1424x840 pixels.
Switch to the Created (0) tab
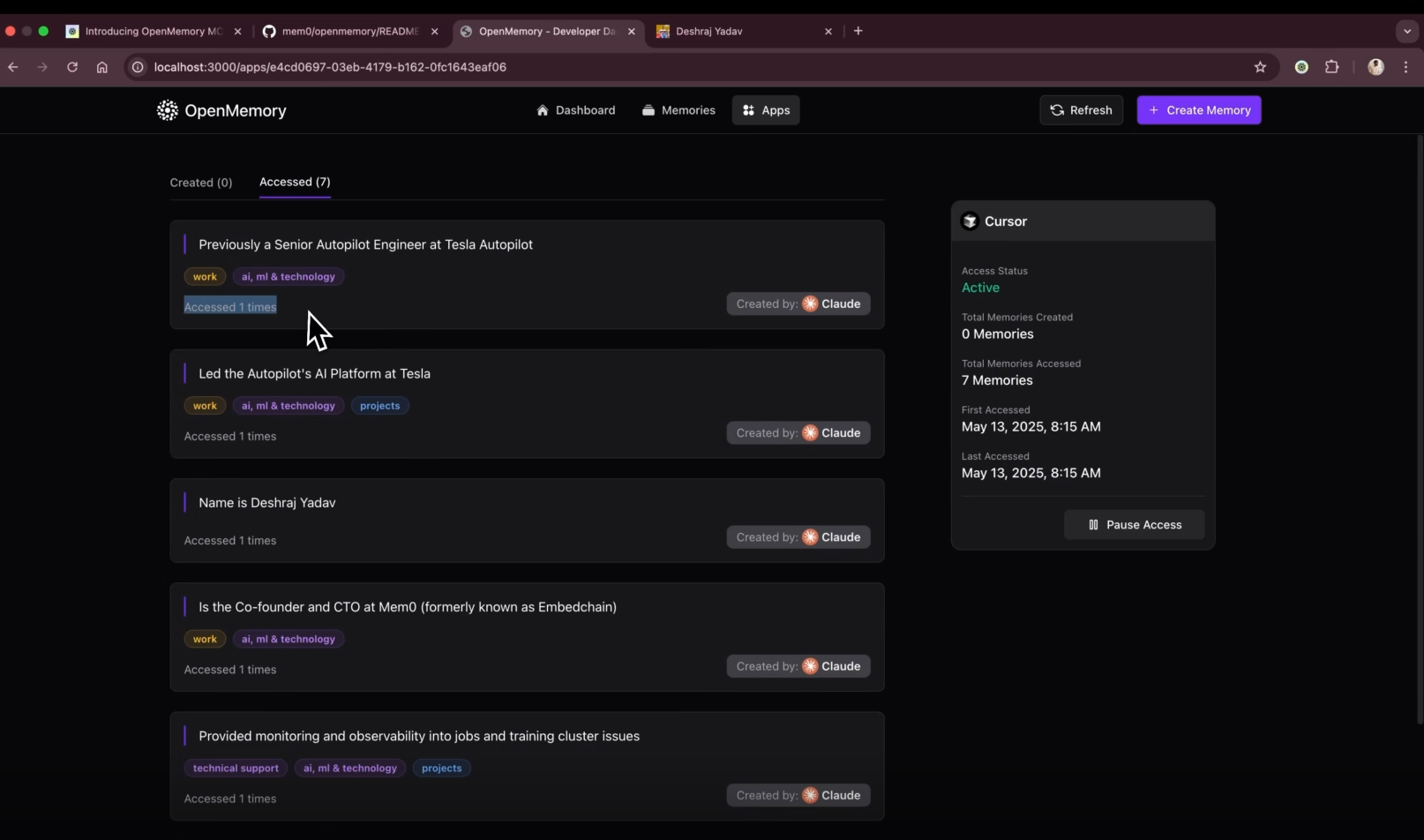coord(201,183)
